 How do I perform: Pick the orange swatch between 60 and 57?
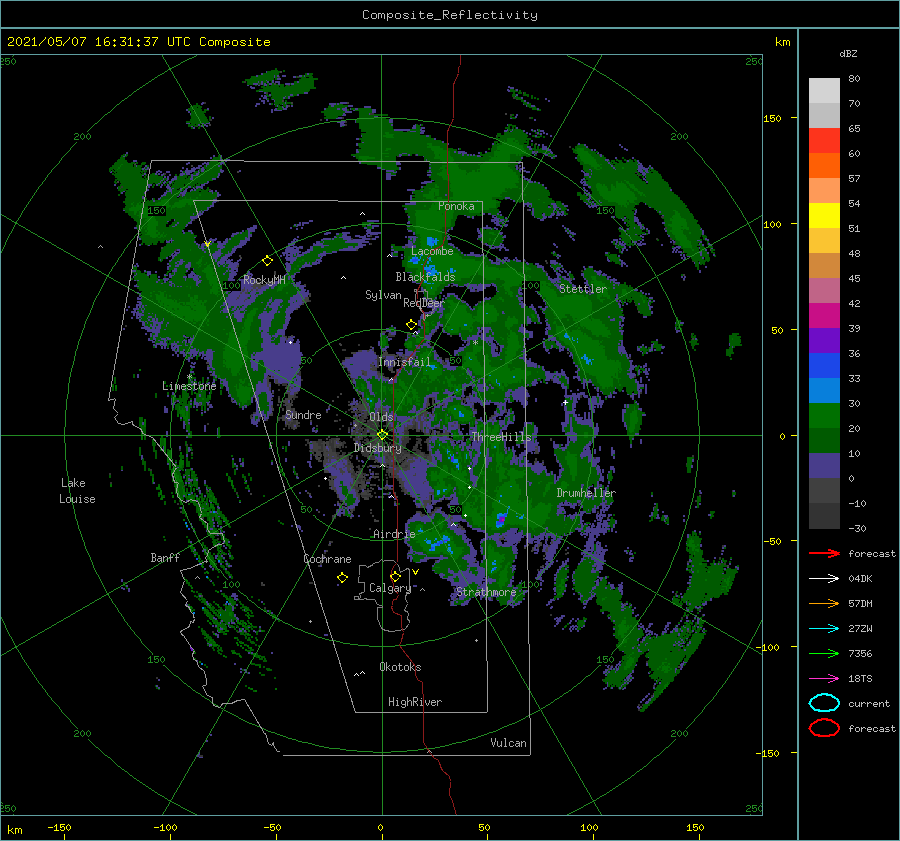(x=824, y=165)
